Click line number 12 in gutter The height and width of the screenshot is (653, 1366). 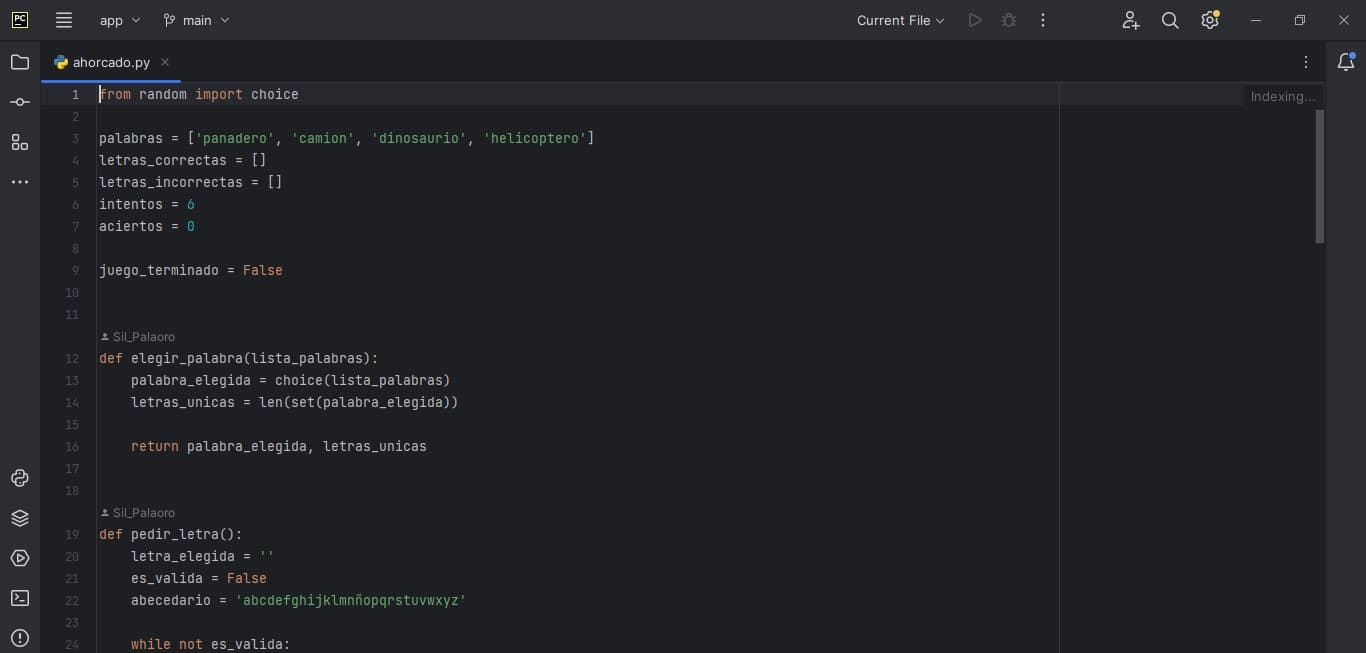[72, 358]
